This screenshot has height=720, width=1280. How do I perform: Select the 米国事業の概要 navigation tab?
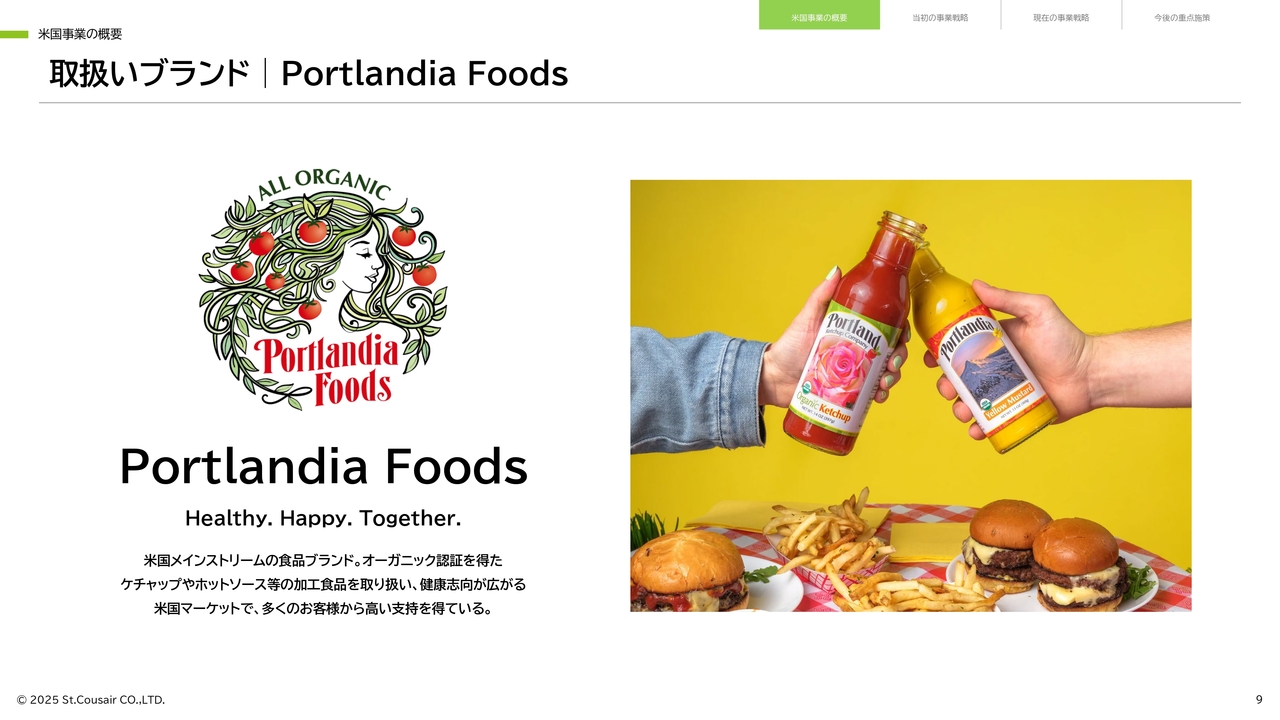(x=819, y=15)
